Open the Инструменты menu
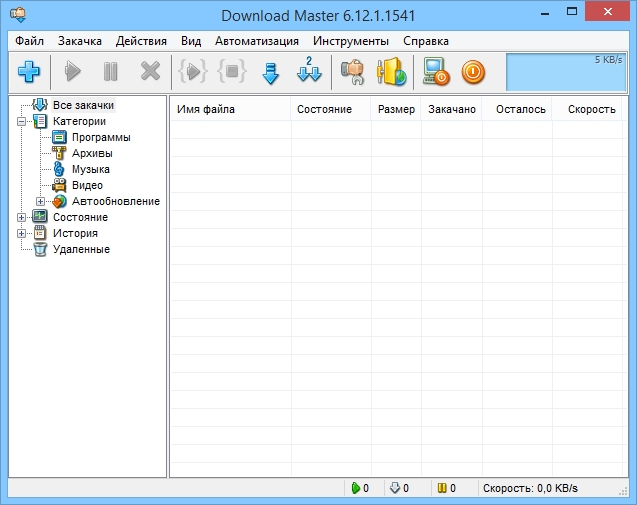The width and height of the screenshot is (637, 505). coord(350,41)
